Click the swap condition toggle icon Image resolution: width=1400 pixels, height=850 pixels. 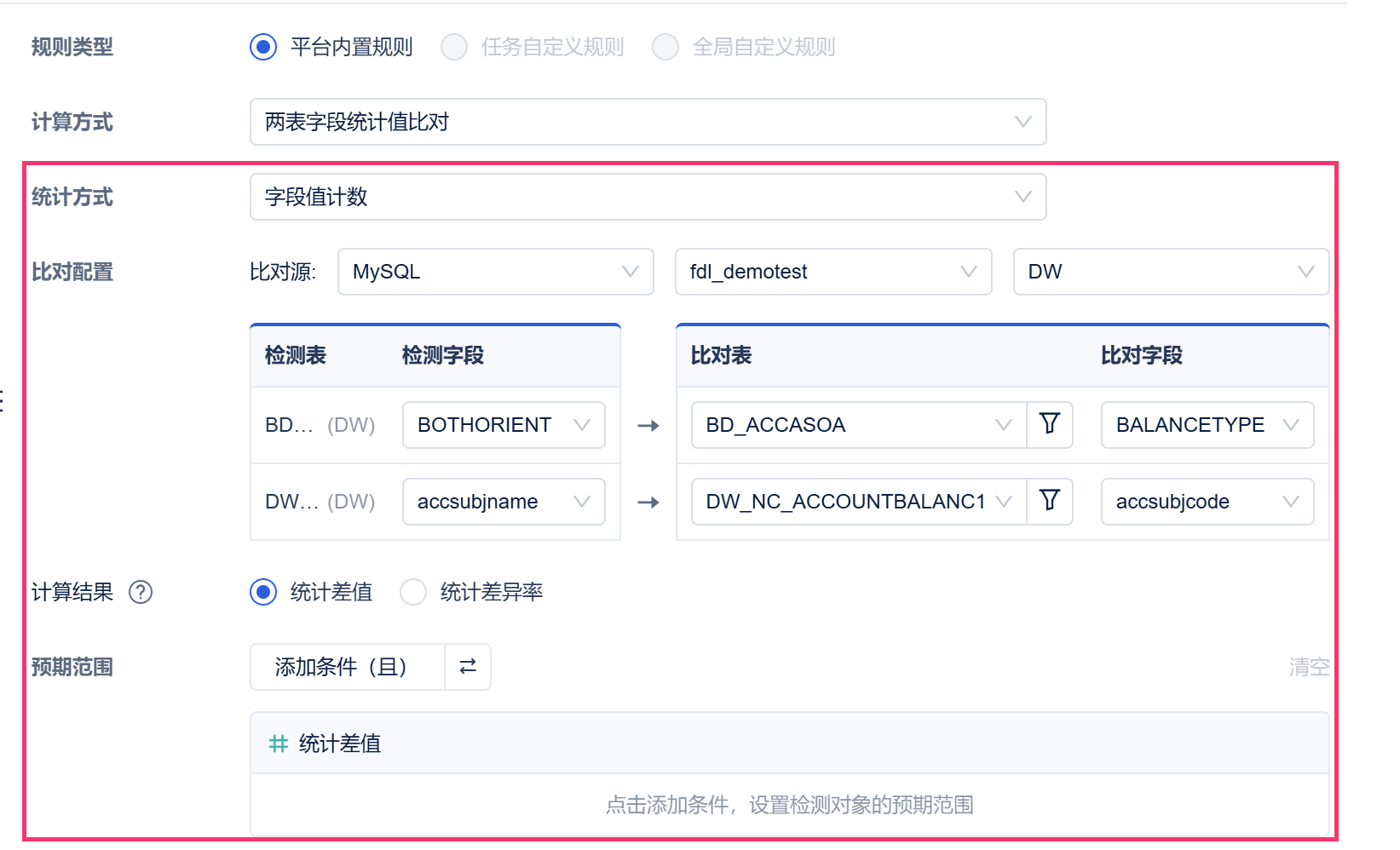(468, 666)
